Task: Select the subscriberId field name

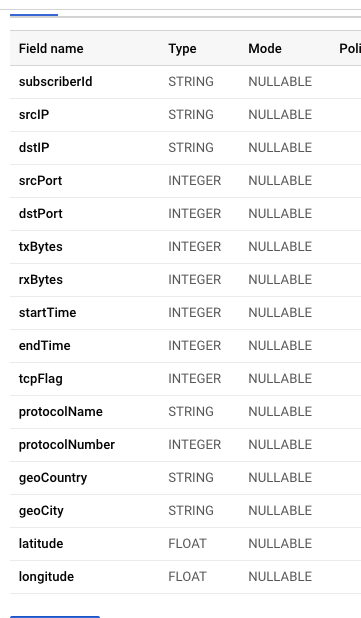Action: [x=56, y=82]
